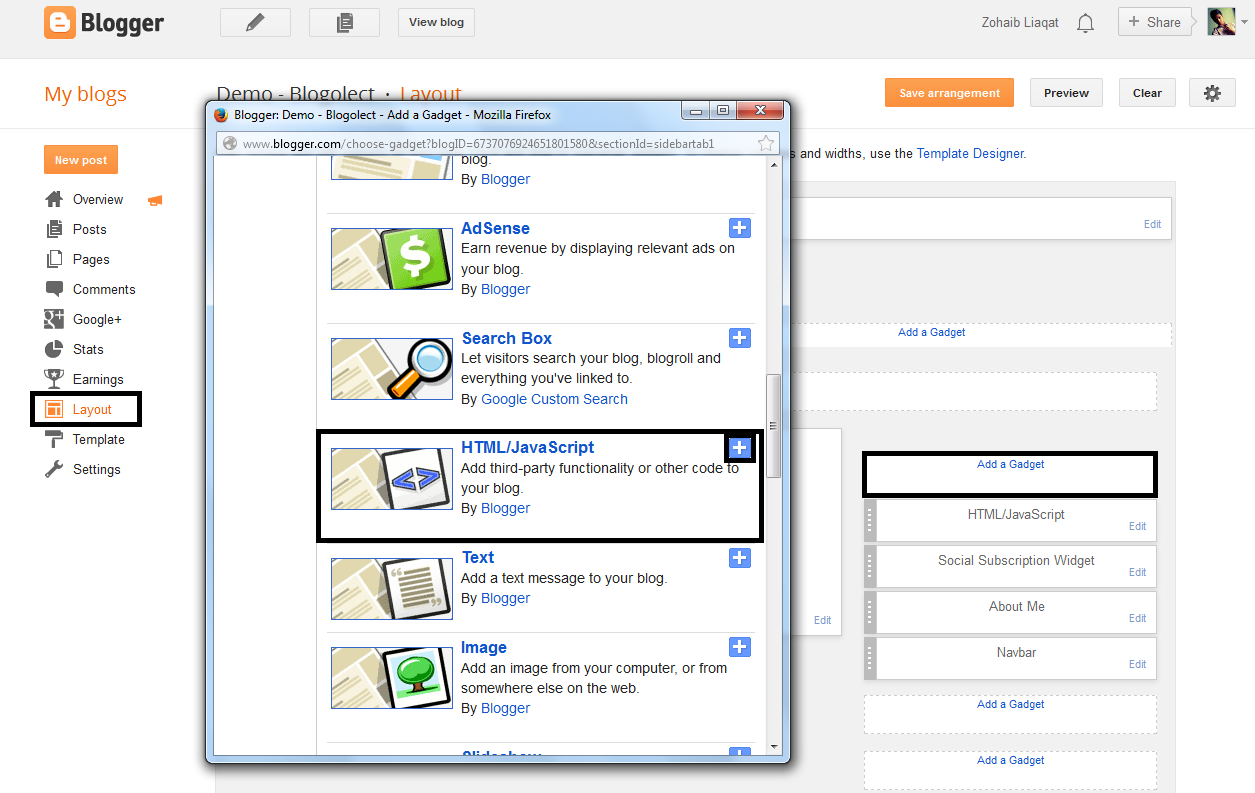Click the notification bell icon
The height and width of the screenshot is (793, 1255).
[1085, 21]
